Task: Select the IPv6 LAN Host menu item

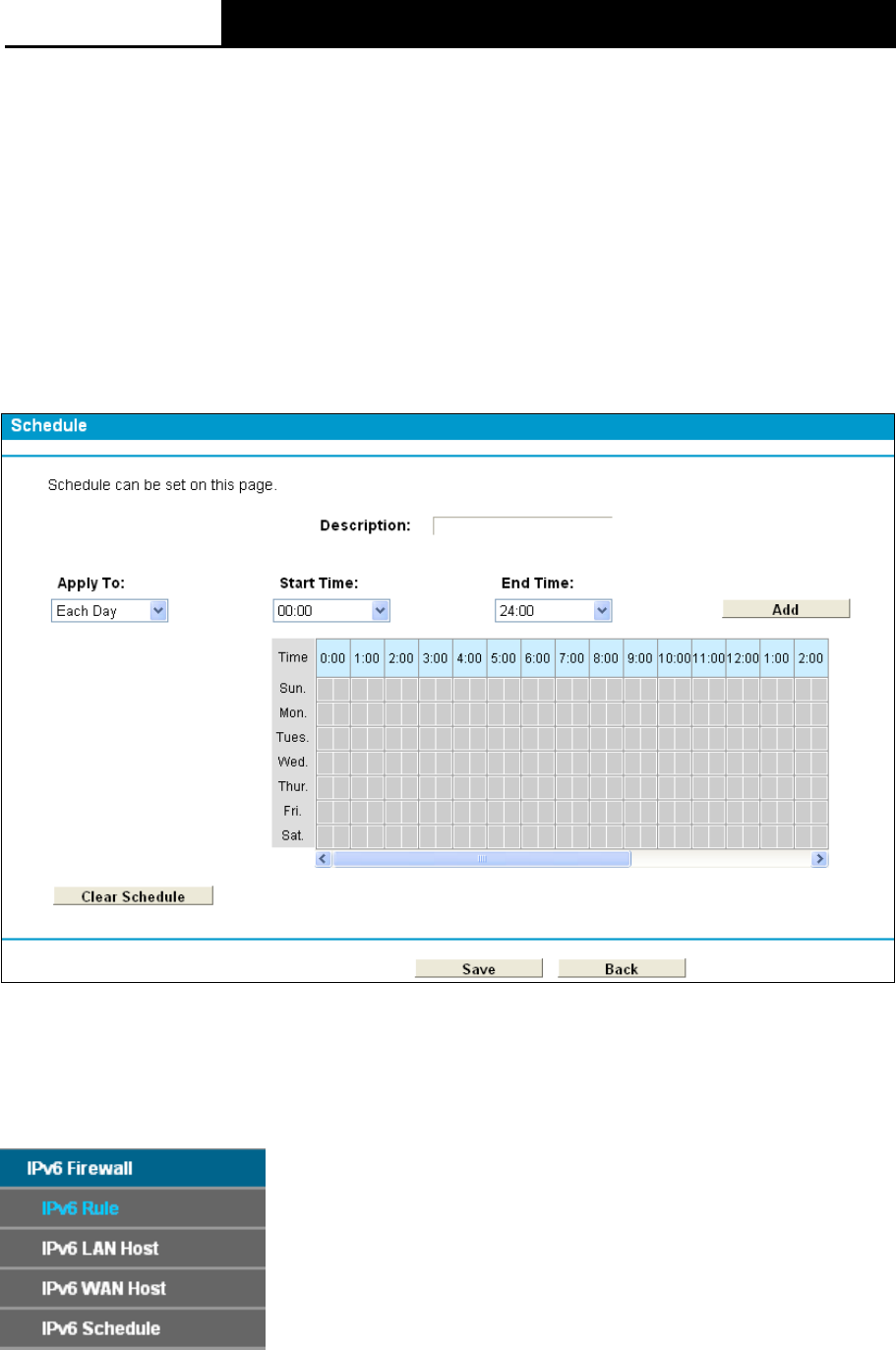Action: 133,1249
